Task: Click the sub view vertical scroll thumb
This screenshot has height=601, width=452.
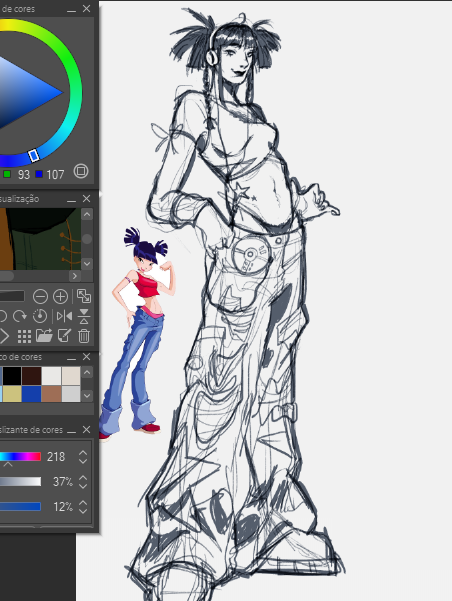Action: (x=87, y=239)
